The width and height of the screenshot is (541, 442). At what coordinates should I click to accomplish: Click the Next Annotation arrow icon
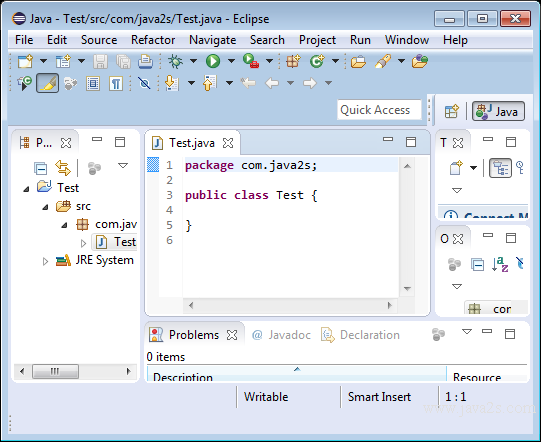(x=172, y=83)
